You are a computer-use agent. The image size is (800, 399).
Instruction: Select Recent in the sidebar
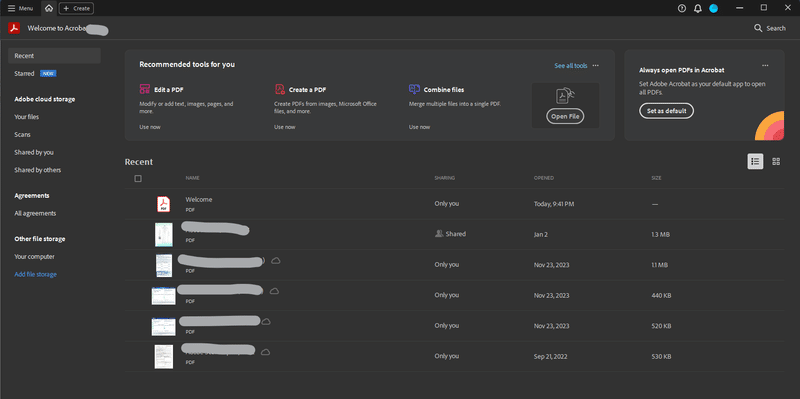coord(54,56)
